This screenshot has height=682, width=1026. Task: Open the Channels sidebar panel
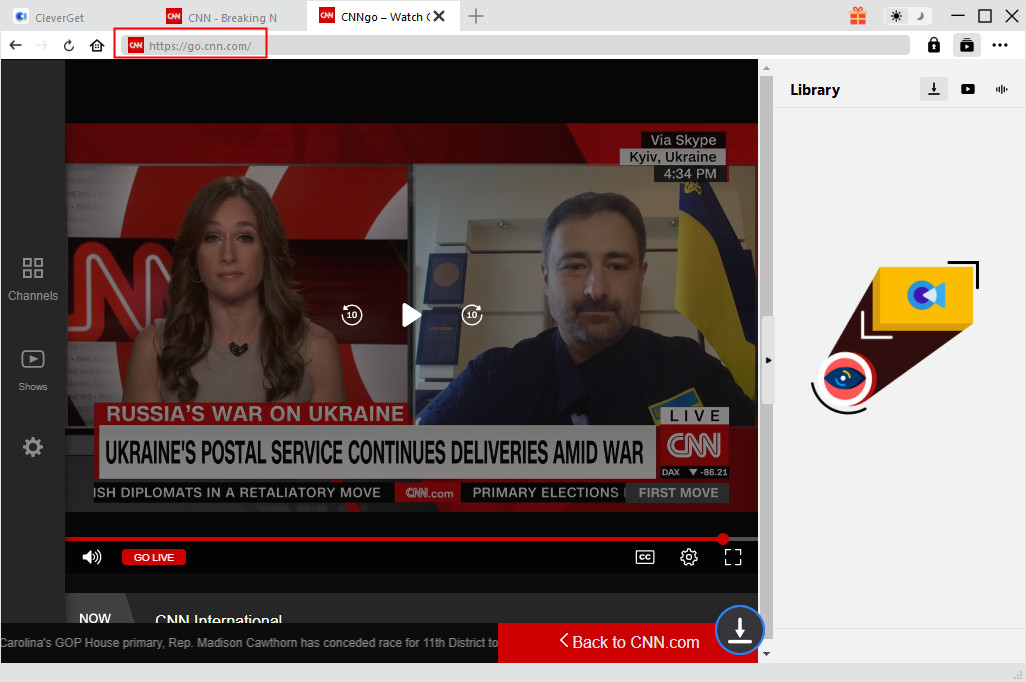point(33,278)
